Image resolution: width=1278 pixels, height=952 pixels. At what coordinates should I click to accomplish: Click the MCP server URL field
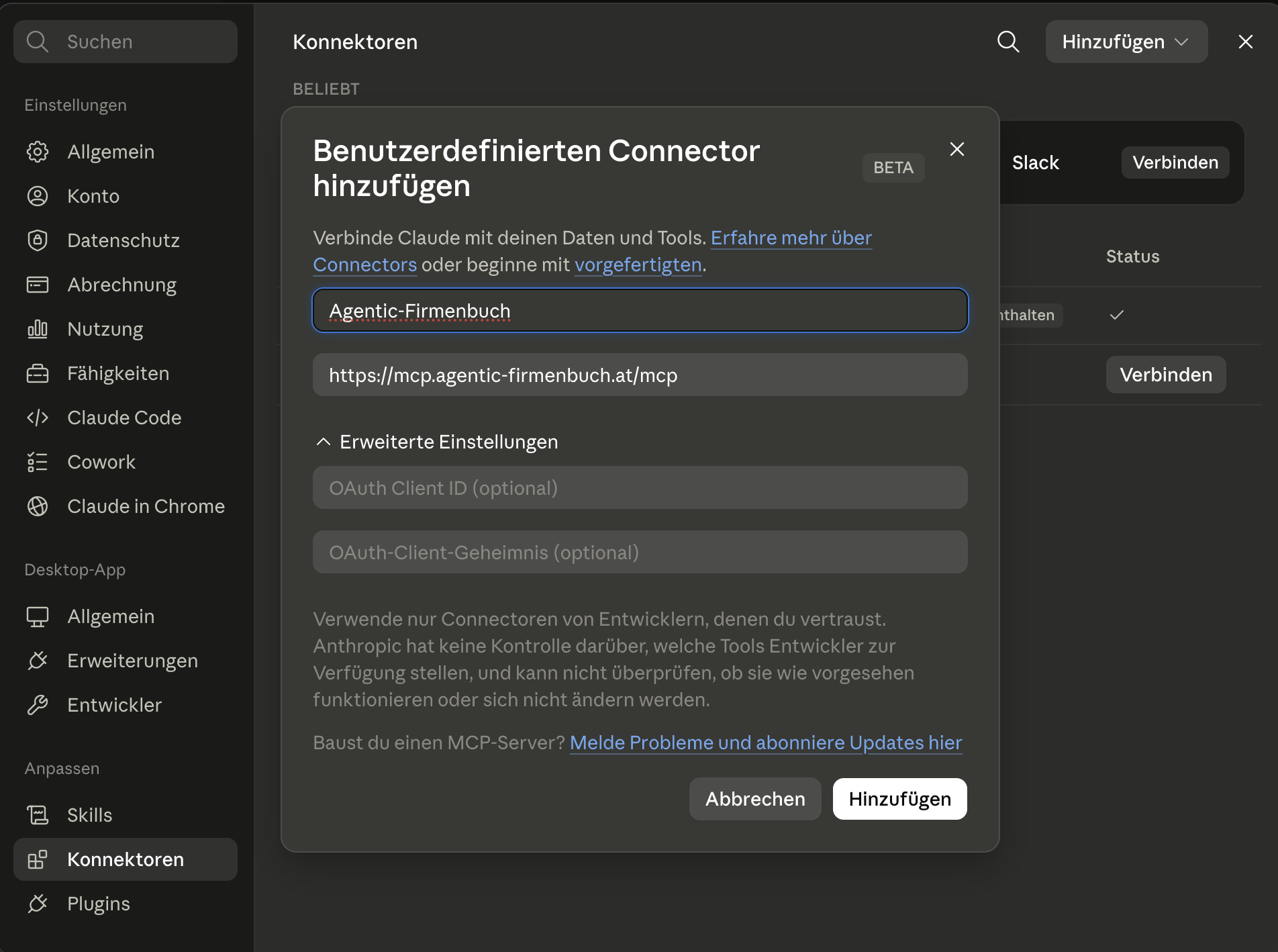640,375
